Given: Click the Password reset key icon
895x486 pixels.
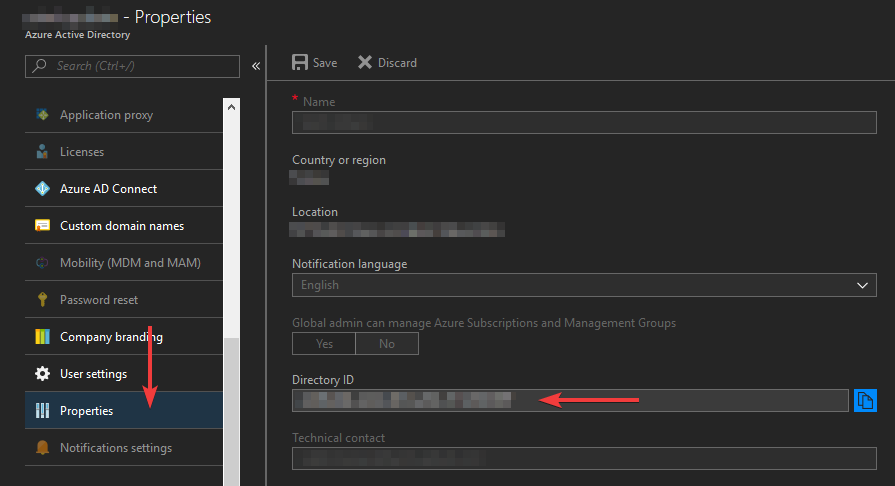Looking at the screenshot, I should coord(42,300).
